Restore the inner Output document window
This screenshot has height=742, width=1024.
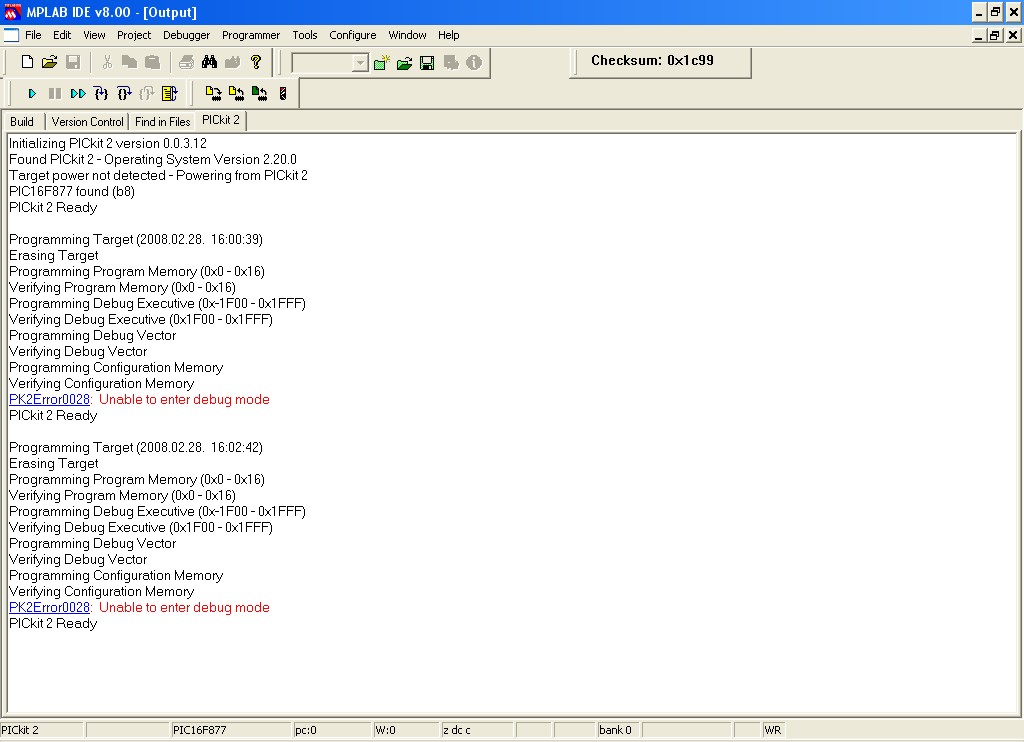[x=995, y=35]
